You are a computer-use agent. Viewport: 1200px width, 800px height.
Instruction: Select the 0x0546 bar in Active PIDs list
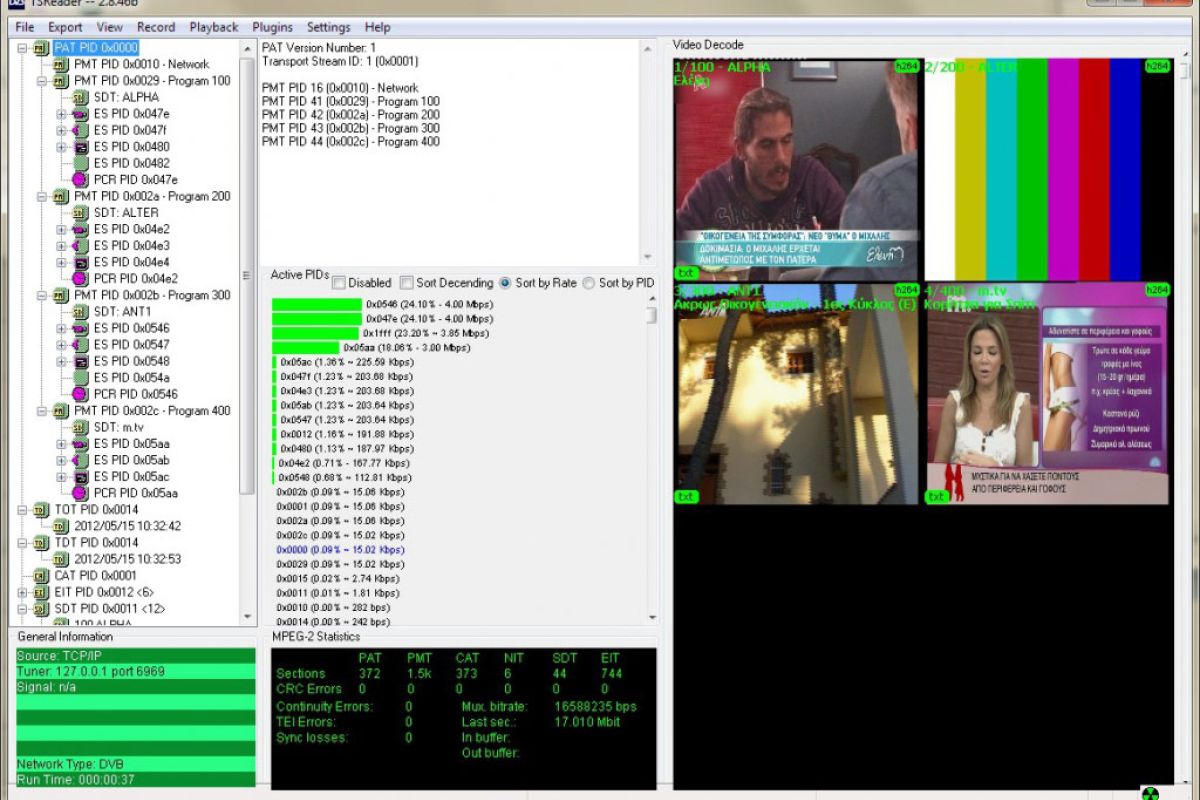[x=316, y=304]
